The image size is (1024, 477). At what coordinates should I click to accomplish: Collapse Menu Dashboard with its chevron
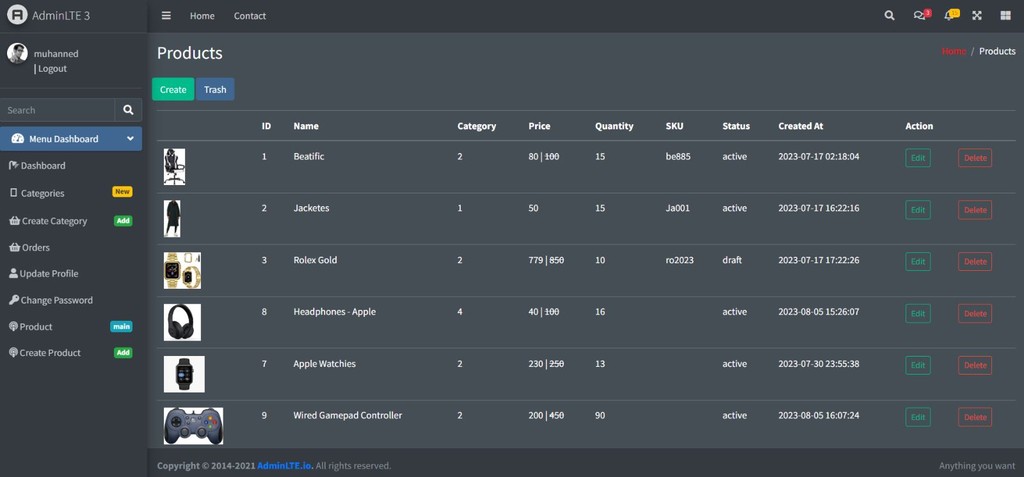(x=130, y=139)
